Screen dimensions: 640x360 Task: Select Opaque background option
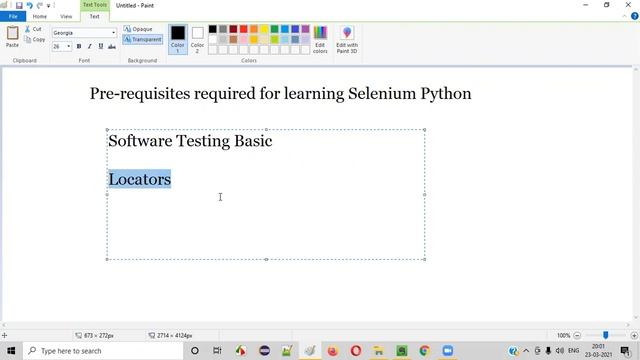(x=138, y=29)
